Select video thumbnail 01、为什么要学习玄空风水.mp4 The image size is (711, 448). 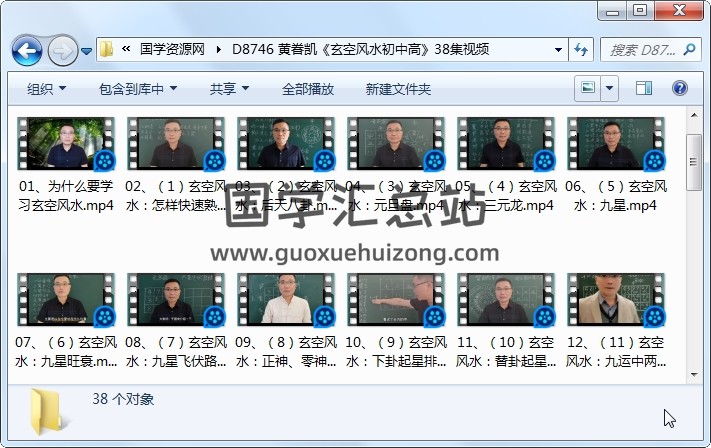point(66,144)
